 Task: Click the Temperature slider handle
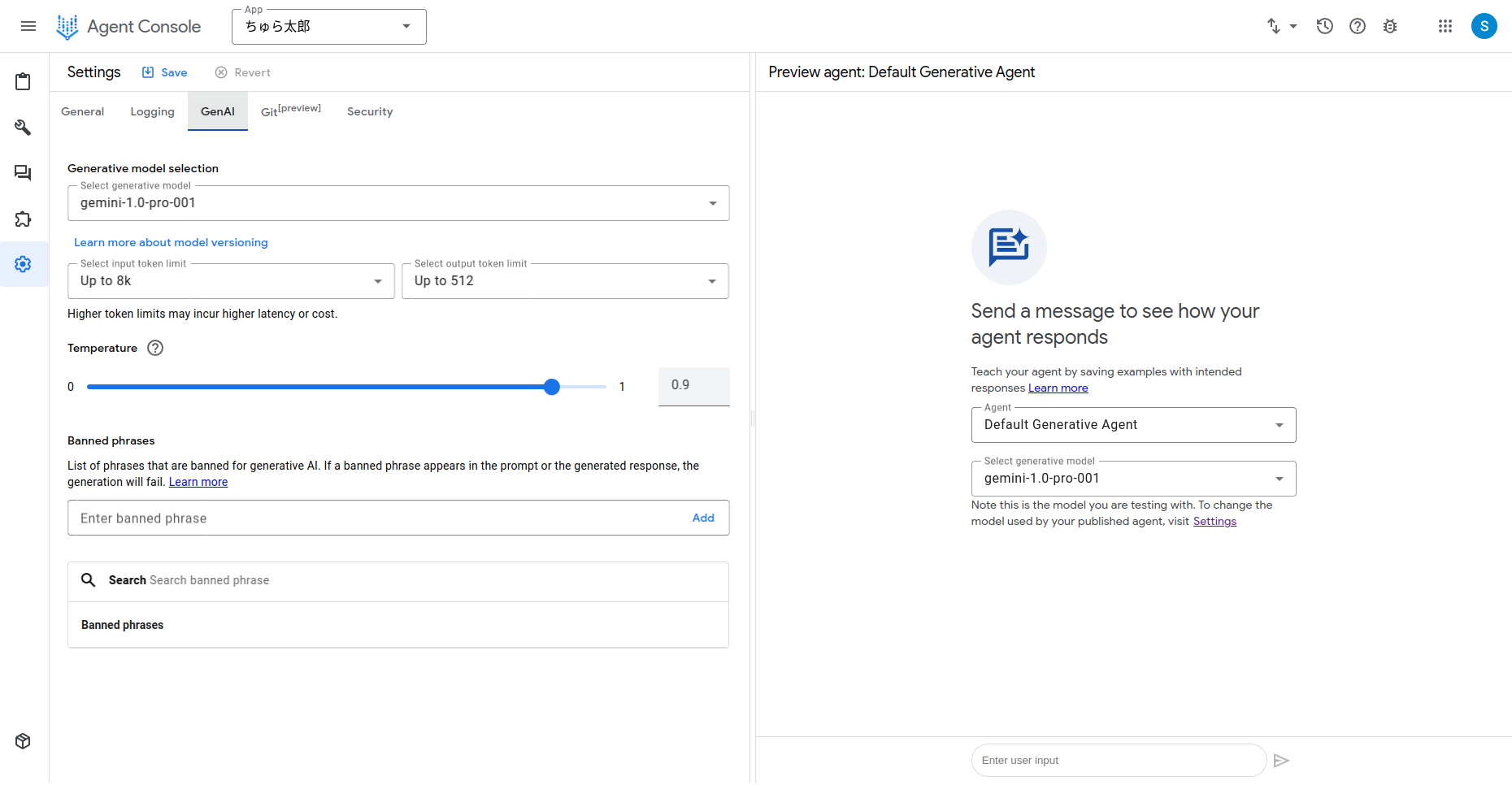pyautogui.click(x=552, y=387)
